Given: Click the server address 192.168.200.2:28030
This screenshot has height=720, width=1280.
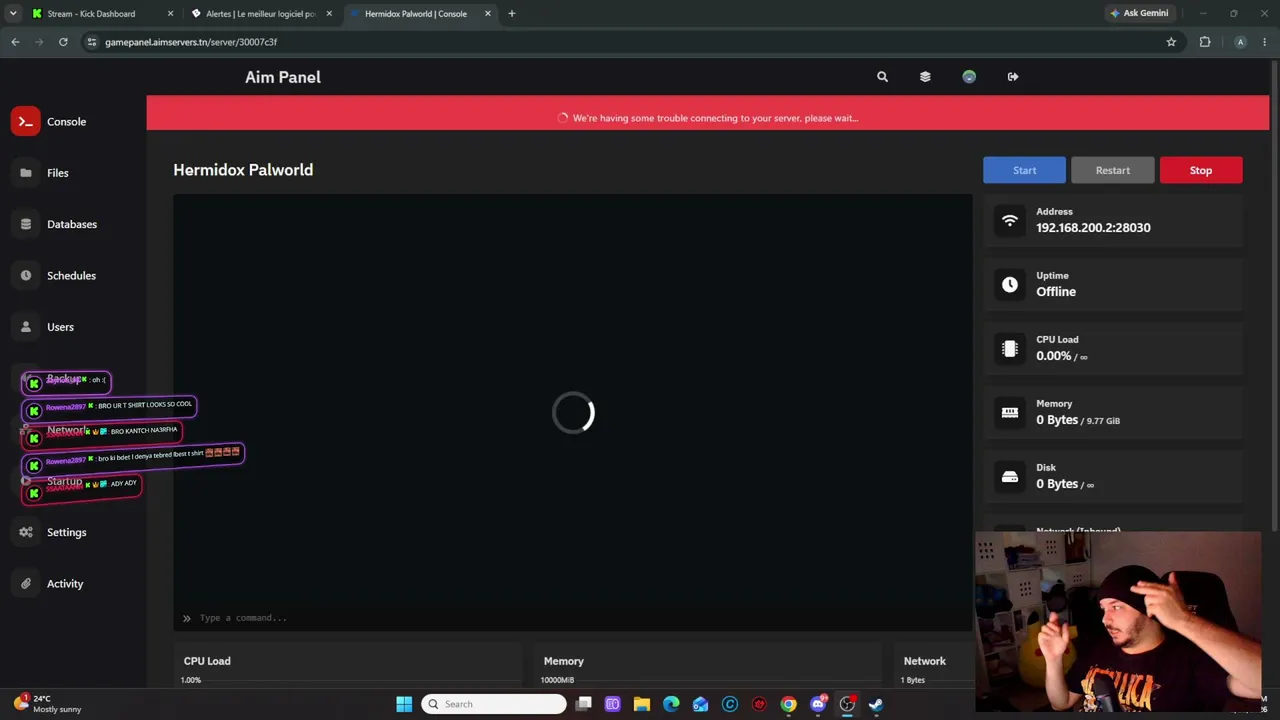Looking at the screenshot, I should click(x=1093, y=228).
